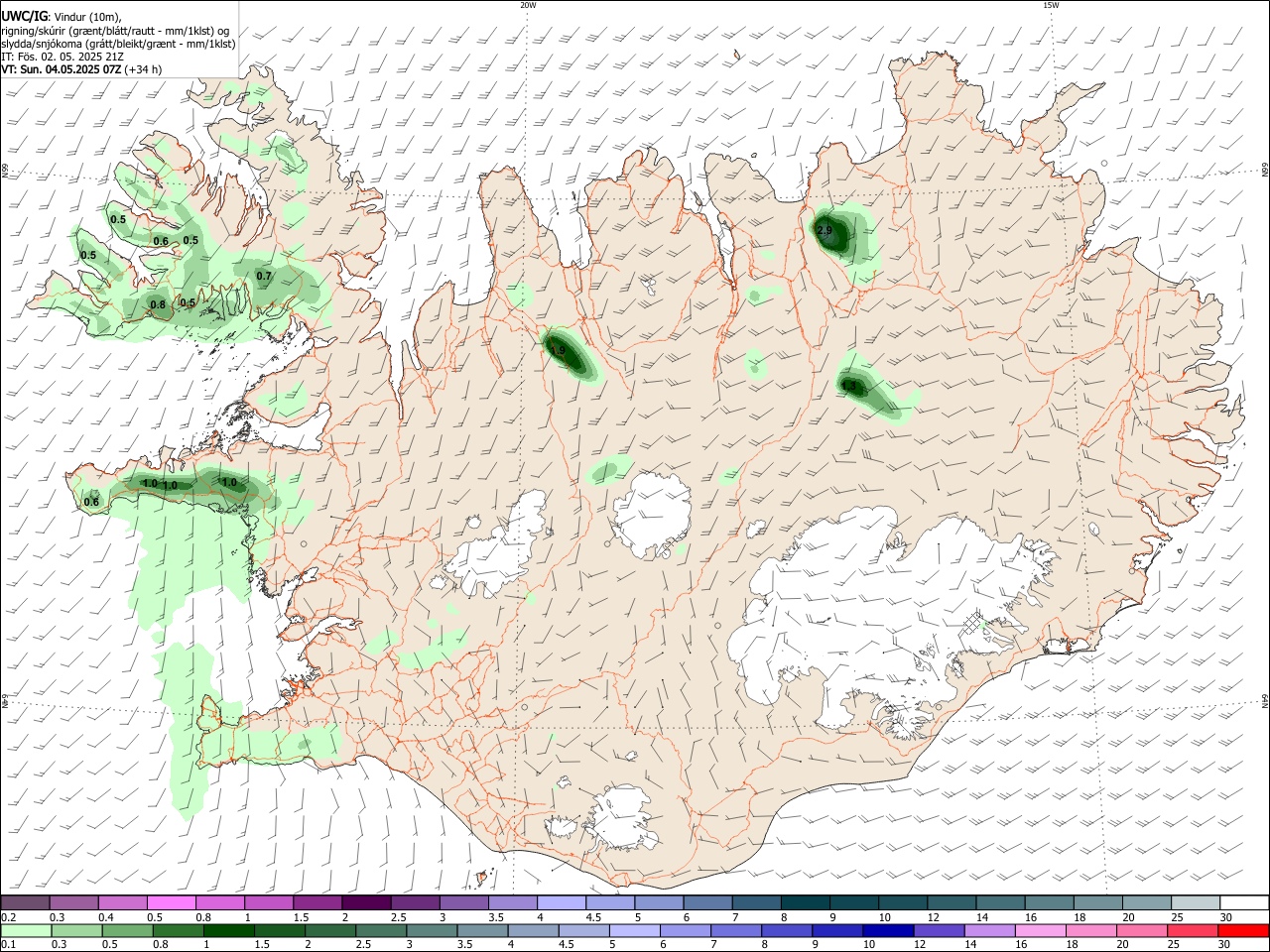Click the 0.2 label under the snow legend
Image resolution: width=1270 pixels, height=952 pixels.
tap(8, 917)
